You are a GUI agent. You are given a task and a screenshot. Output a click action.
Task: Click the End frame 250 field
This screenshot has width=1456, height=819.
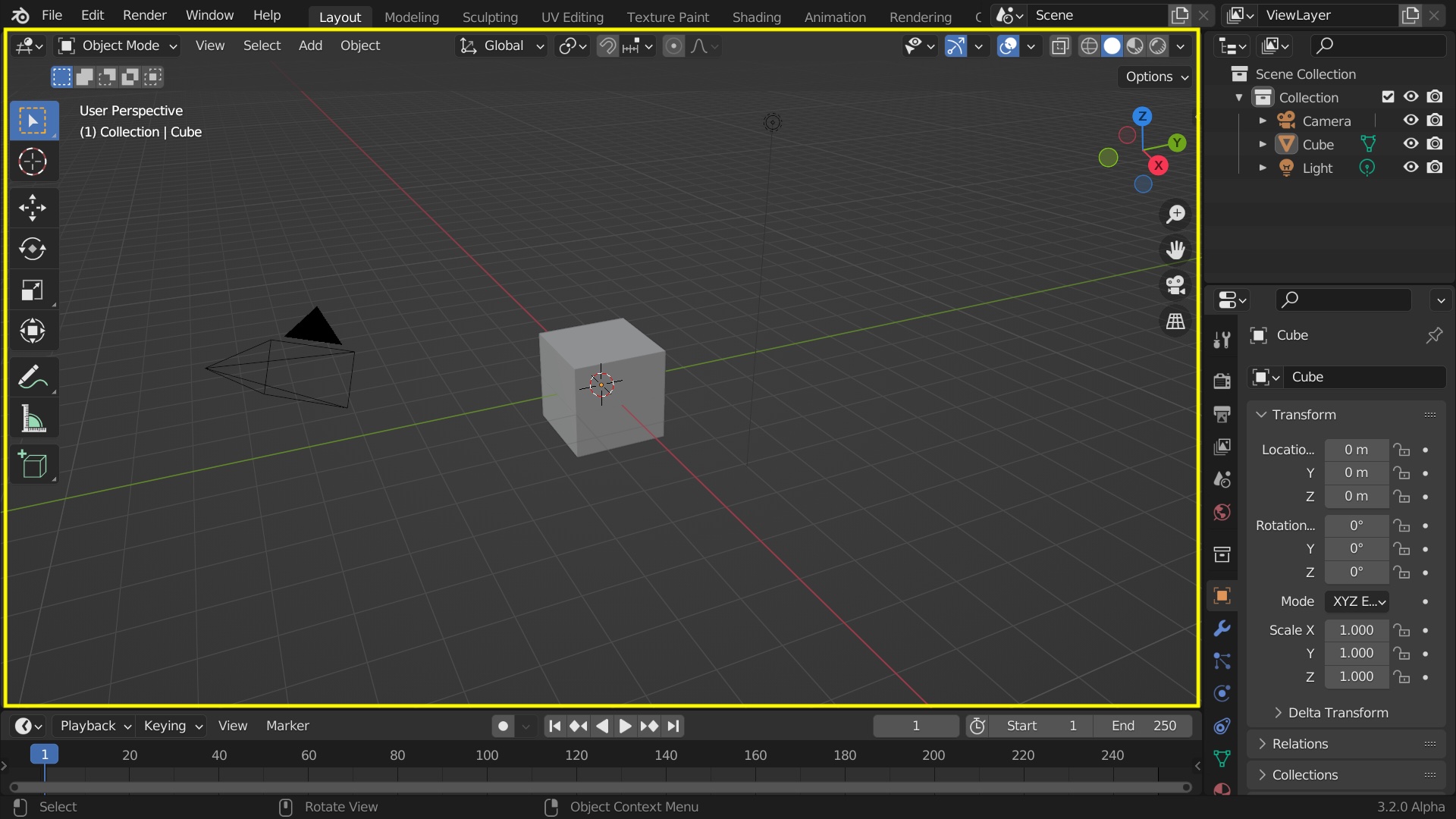tap(1144, 726)
